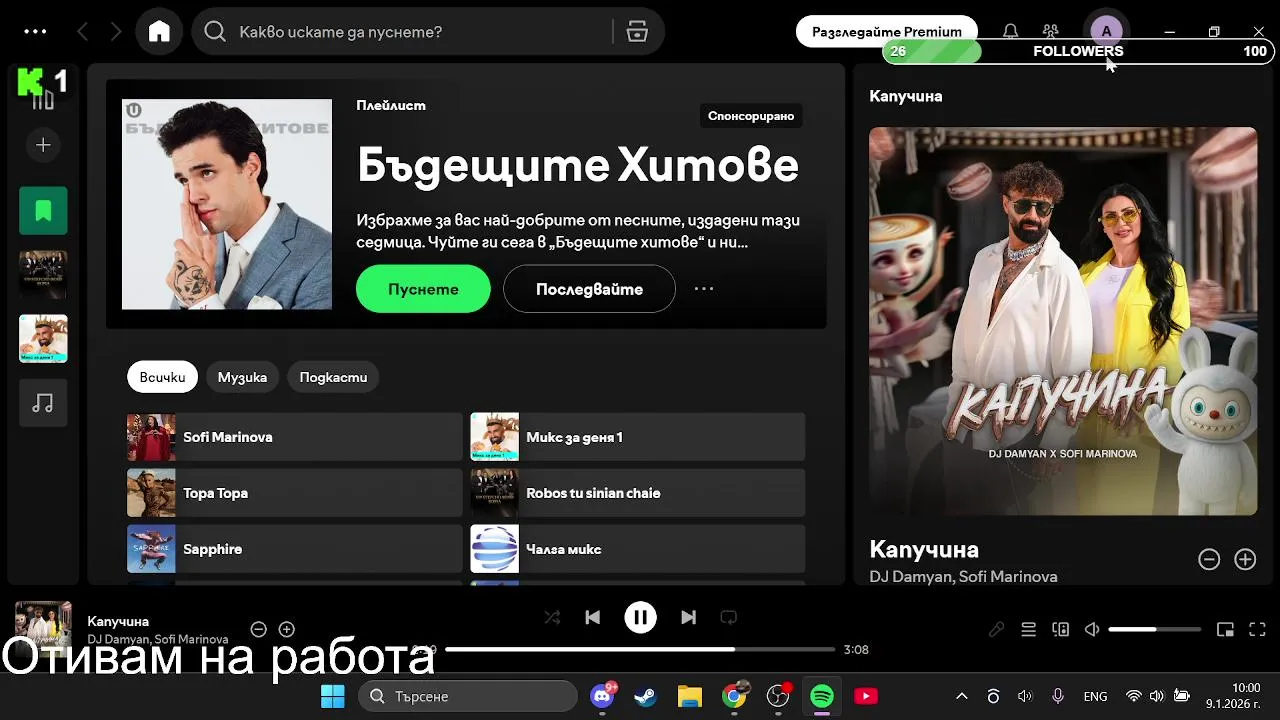Image resolution: width=1280 pixels, height=720 pixels.
Task: Show hidden tray icons chevron
Action: point(962,696)
